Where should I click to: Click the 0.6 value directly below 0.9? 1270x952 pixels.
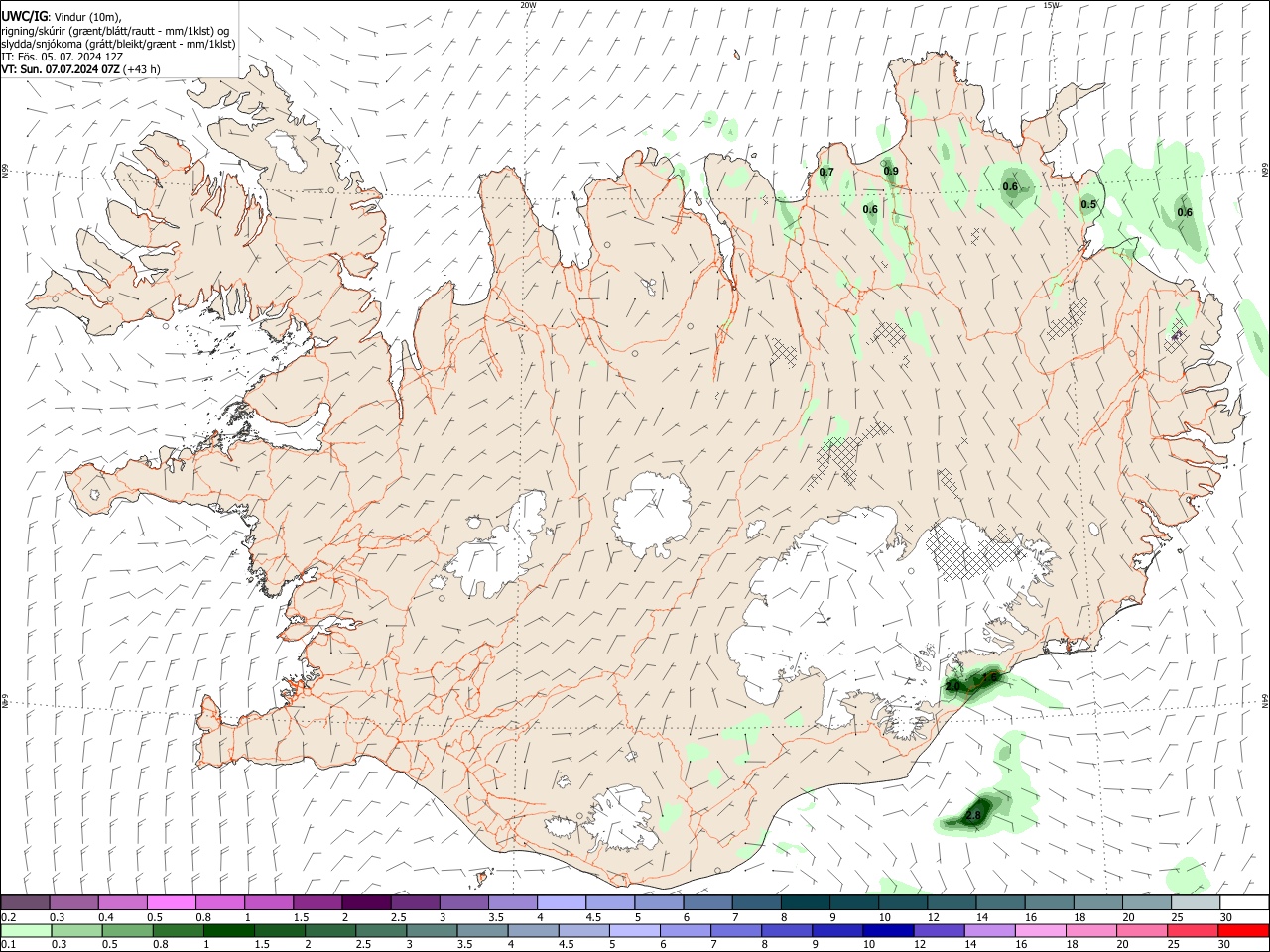(x=870, y=209)
